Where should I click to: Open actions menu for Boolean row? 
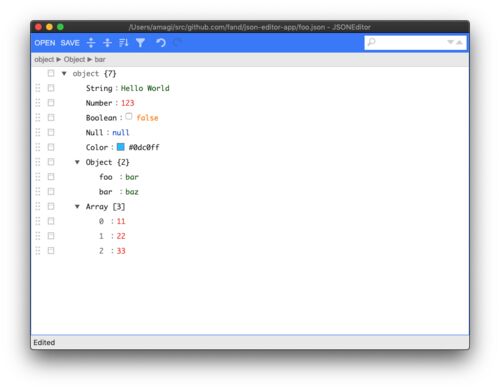pos(51,118)
